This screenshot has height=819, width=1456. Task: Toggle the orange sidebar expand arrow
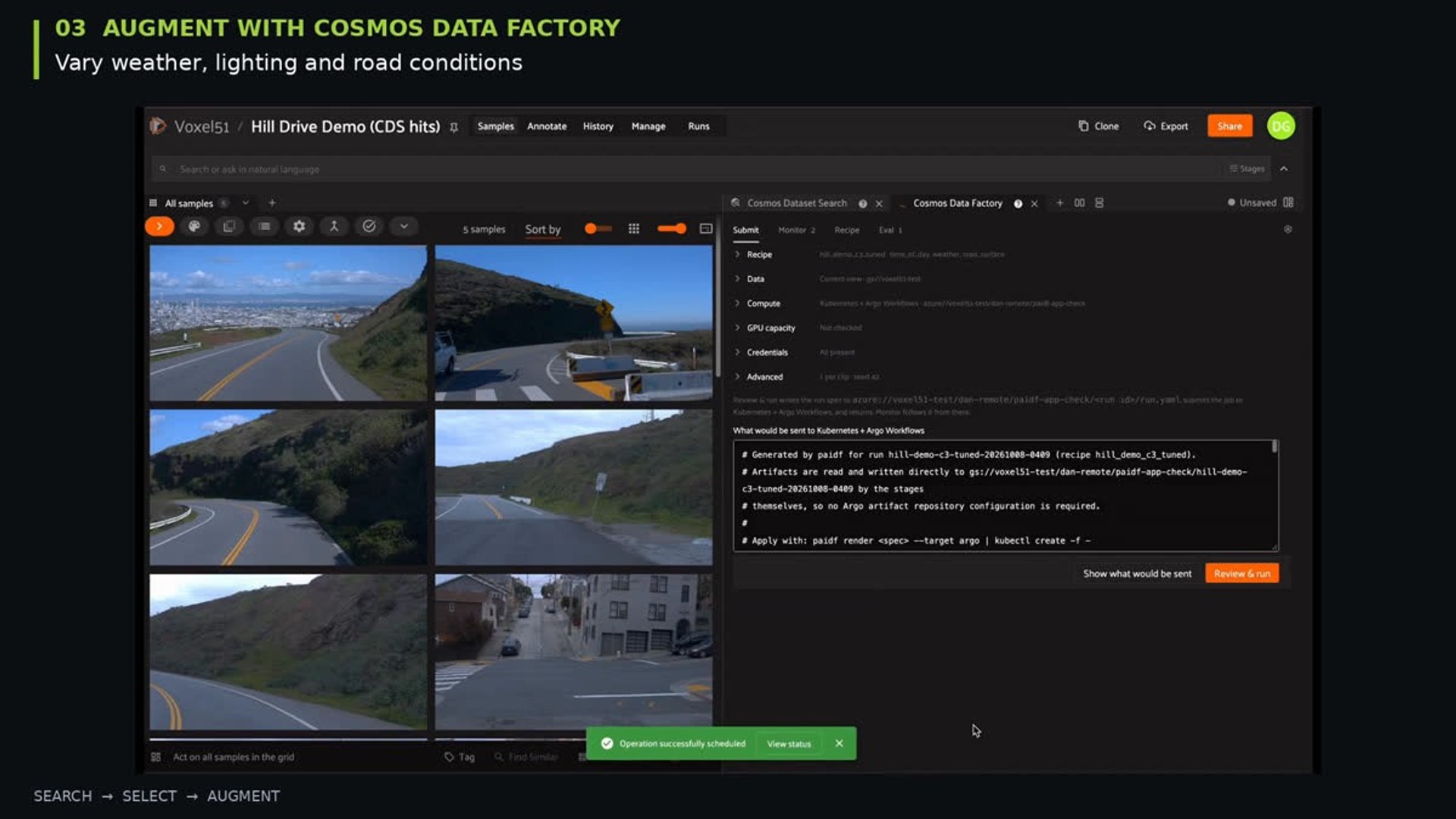159,226
